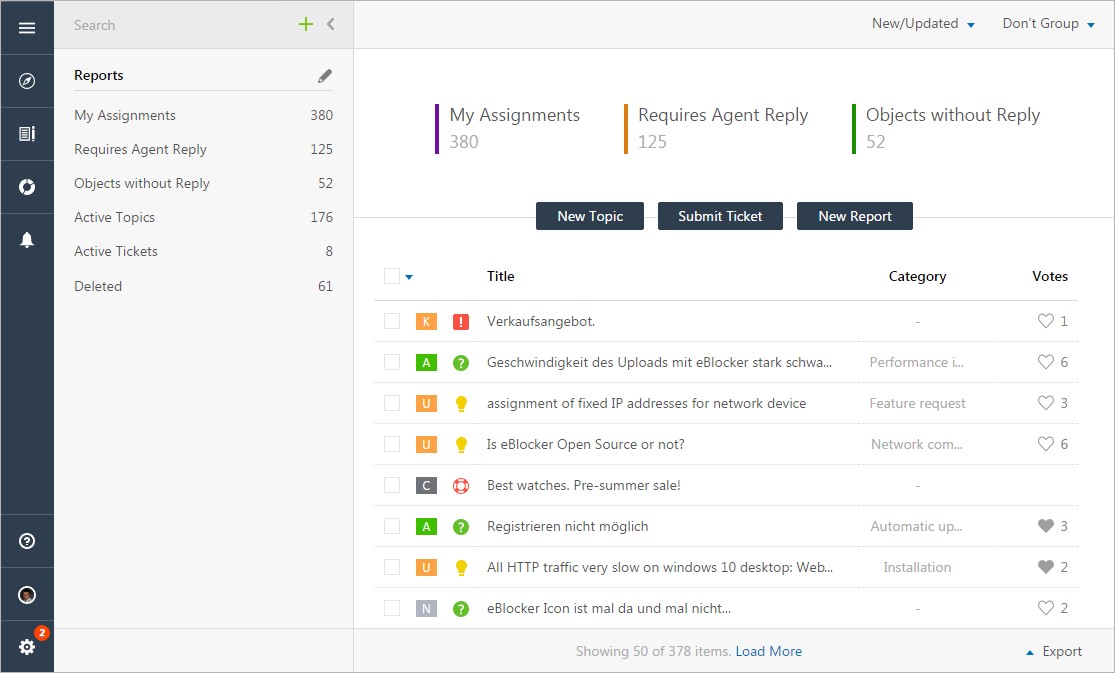Open the main hamburger menu

[x=27, y=27]
